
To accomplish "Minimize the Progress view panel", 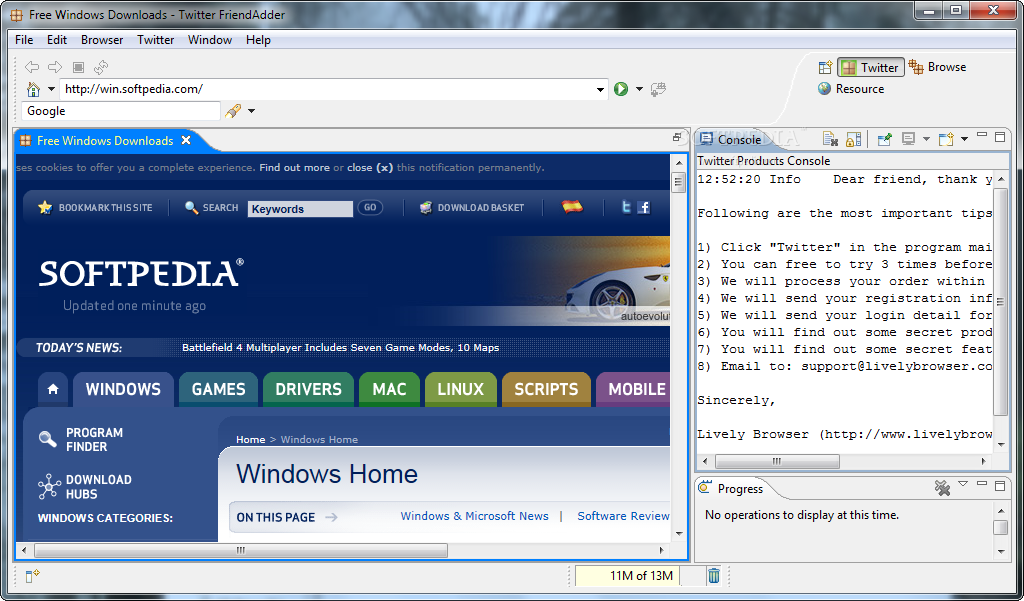I will [982, 483].
